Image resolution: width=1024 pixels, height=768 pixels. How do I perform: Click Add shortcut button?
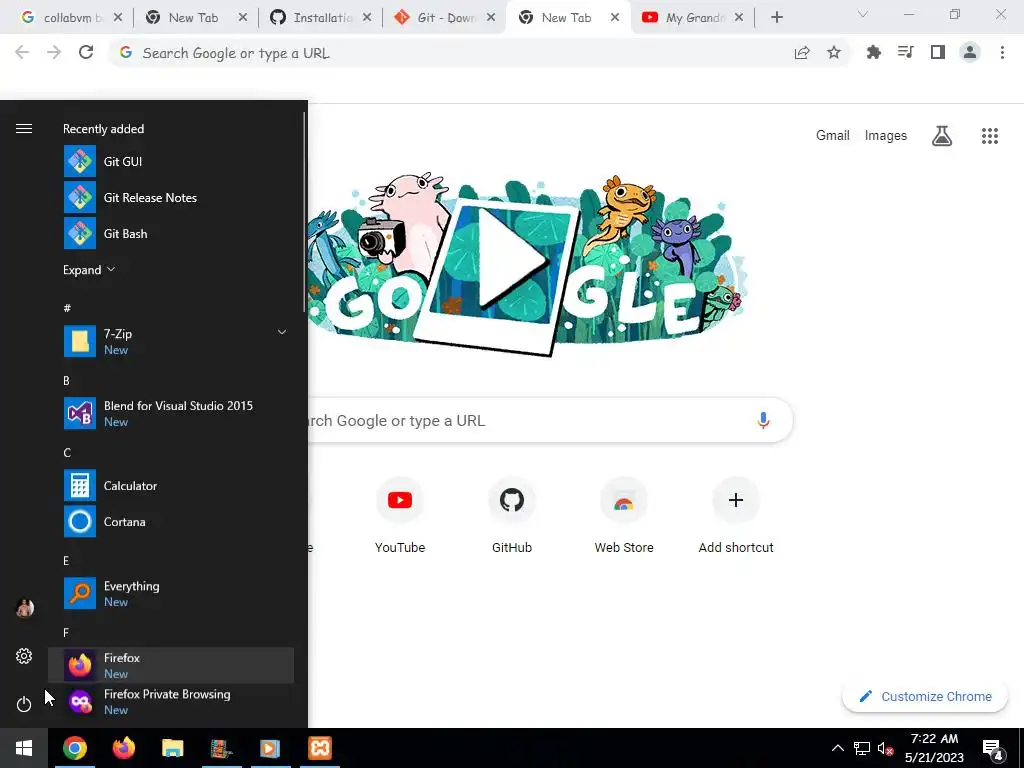[x=736, y=516]
